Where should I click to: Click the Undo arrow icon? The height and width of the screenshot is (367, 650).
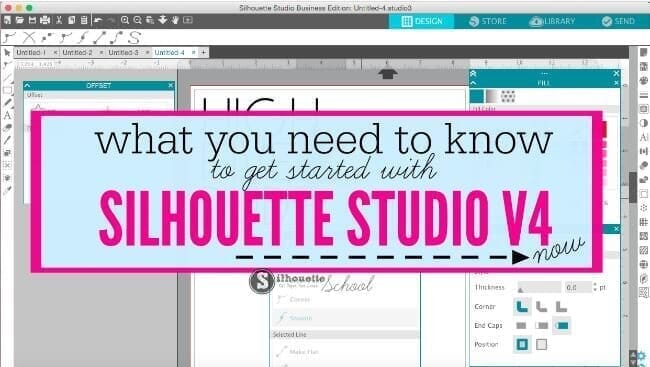click(98, 20)
